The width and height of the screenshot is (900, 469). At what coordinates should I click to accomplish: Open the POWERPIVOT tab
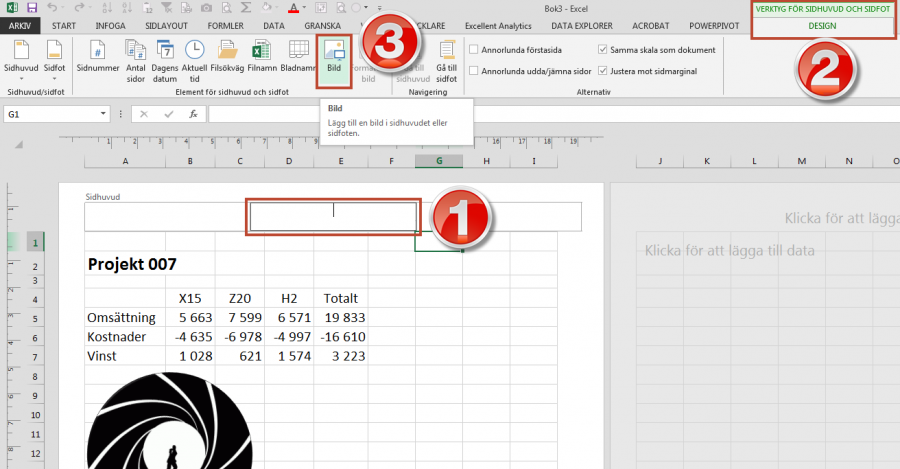pyautogui.click(x=714, y=26)
